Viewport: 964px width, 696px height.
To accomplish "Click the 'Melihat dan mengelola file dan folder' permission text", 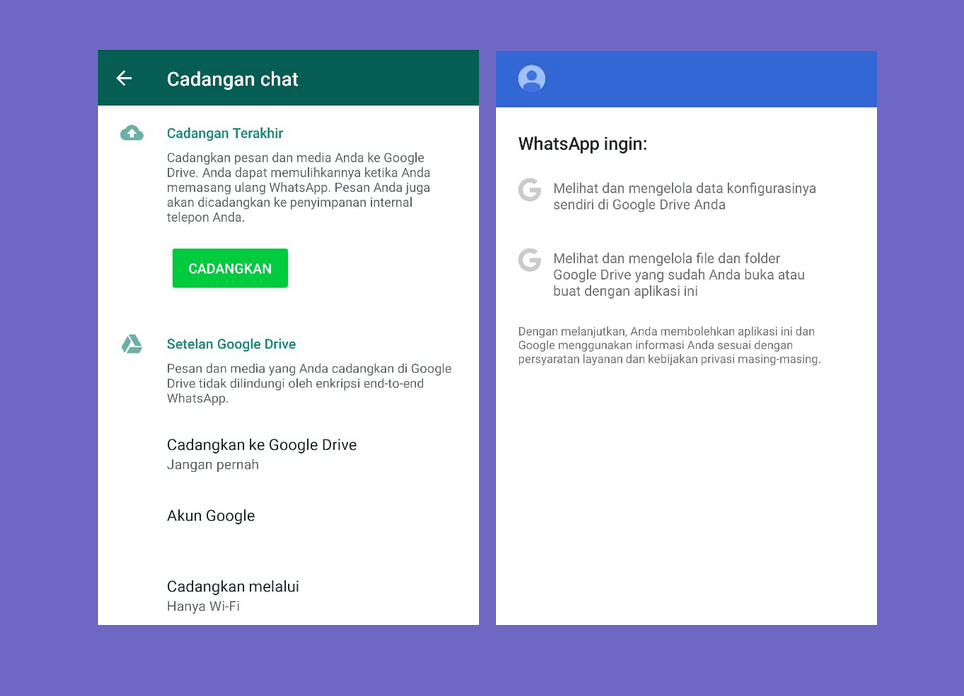I will click(679, 275).
